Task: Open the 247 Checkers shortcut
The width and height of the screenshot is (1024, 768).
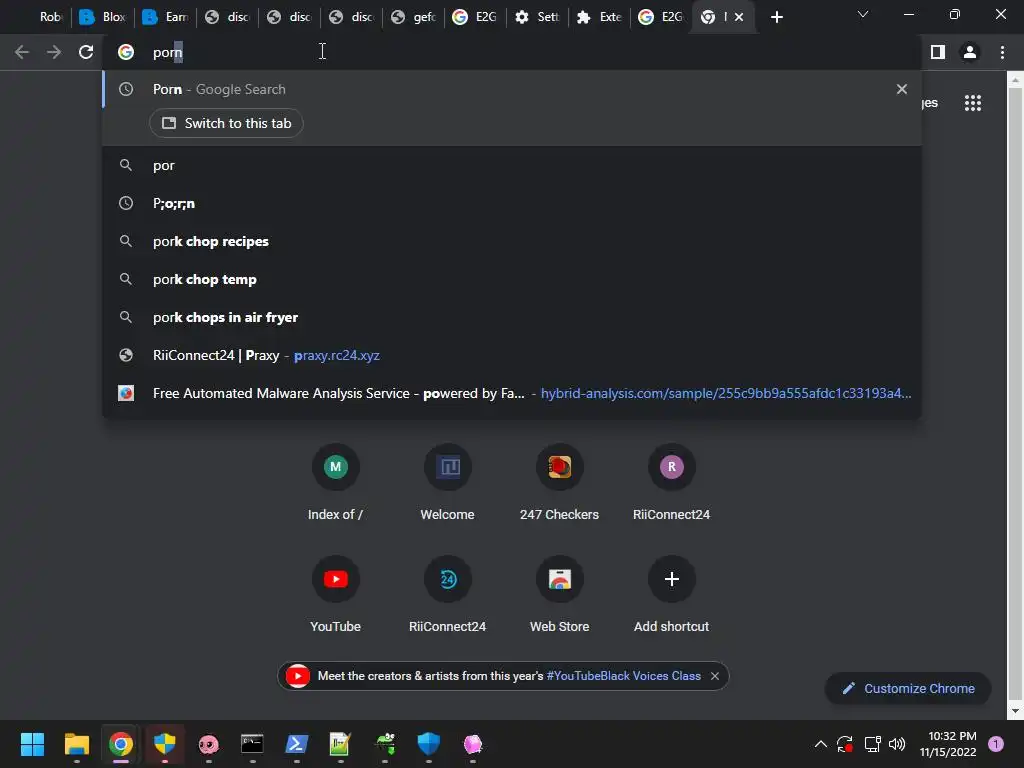Action: coord(559,483)
